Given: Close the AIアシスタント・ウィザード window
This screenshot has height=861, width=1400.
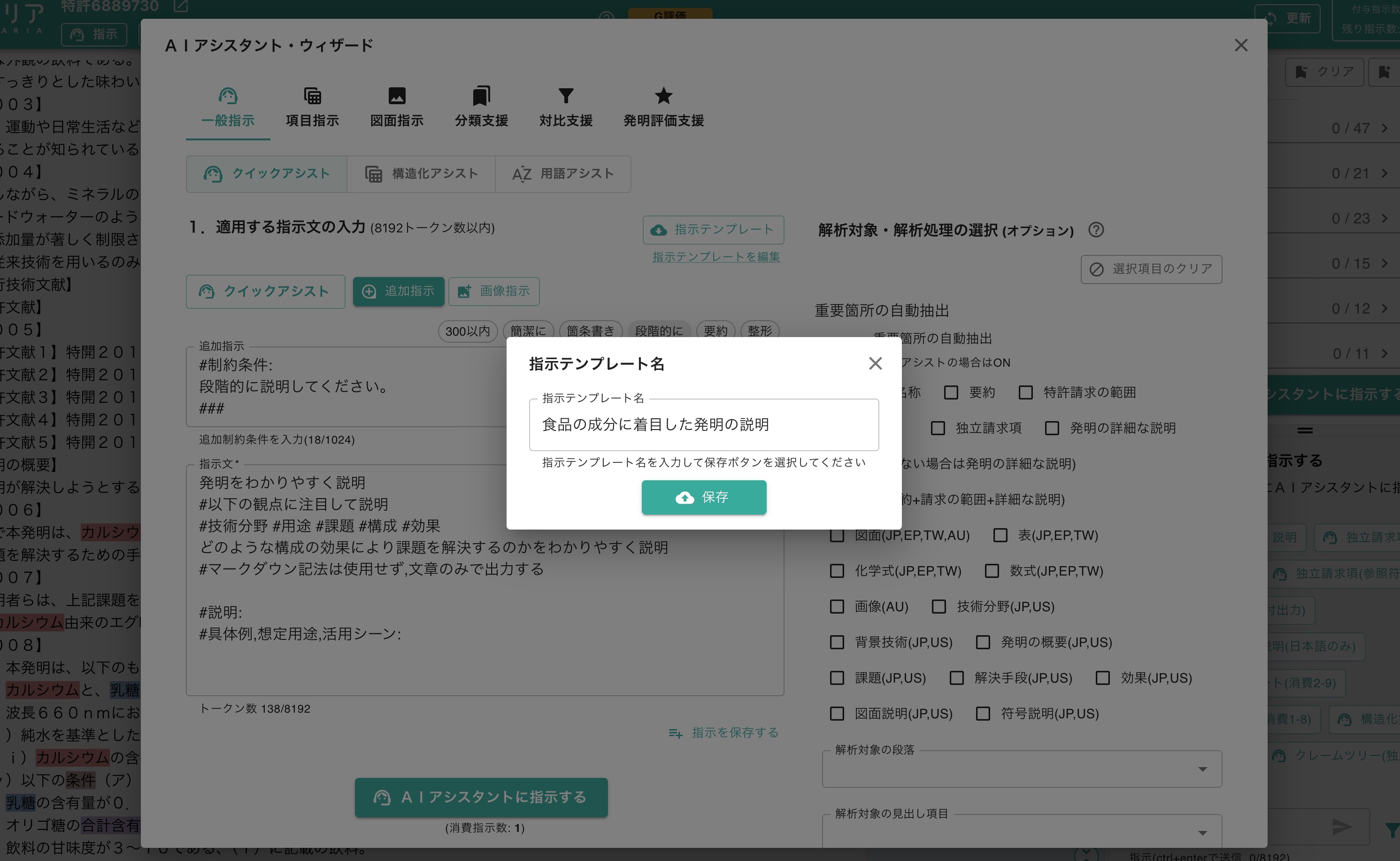Looking at the screenshot, I should click(1240, 45).
